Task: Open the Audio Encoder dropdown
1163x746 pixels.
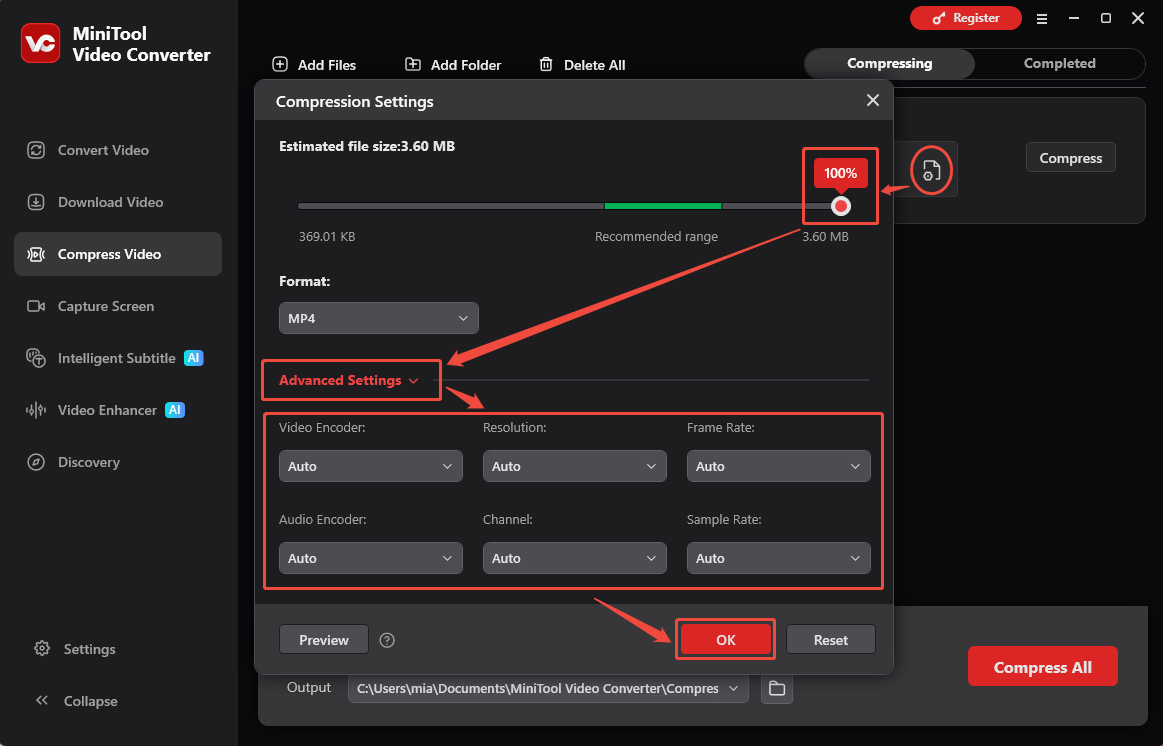Action: tap(370, 558)
